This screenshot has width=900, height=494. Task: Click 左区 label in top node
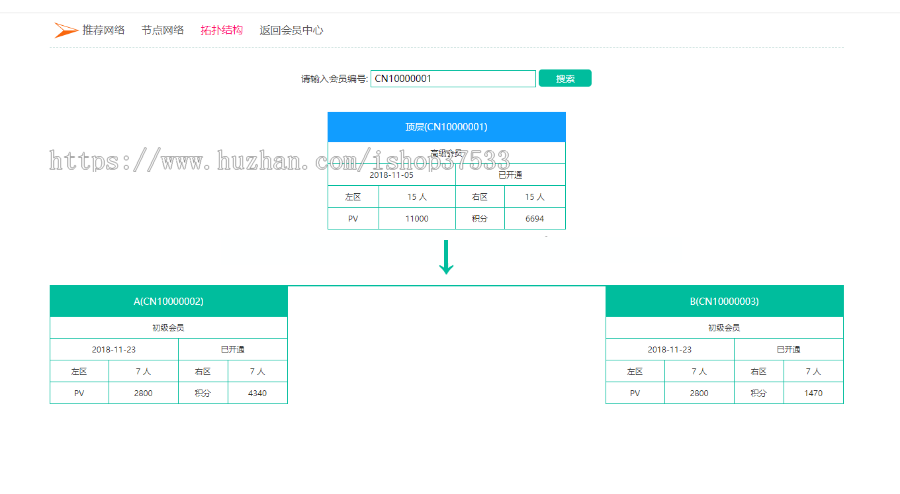point(353,197)
